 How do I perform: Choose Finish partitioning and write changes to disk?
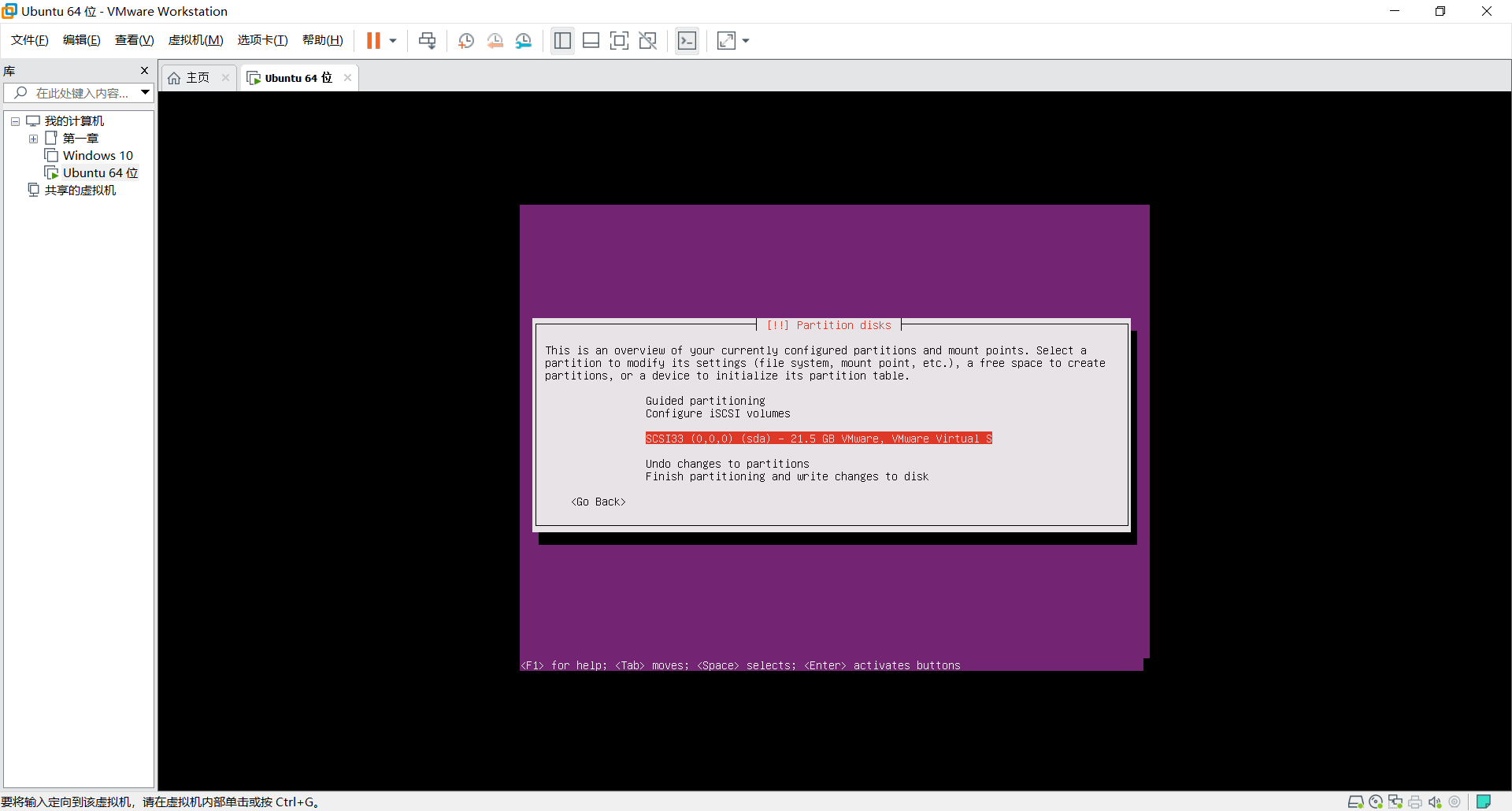787,476
